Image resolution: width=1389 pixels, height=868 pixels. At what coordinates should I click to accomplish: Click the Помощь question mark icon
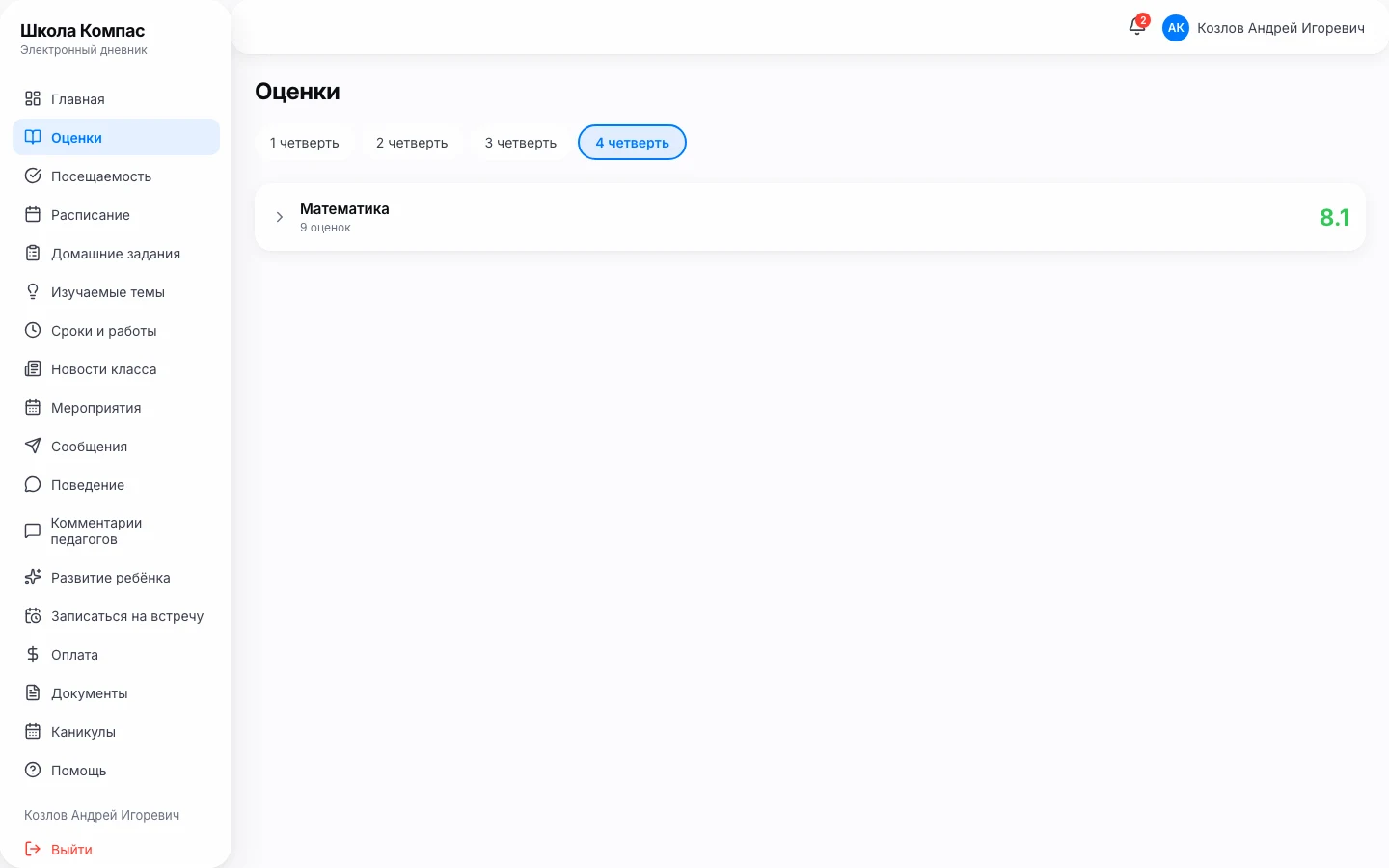[x=33, y=770]
